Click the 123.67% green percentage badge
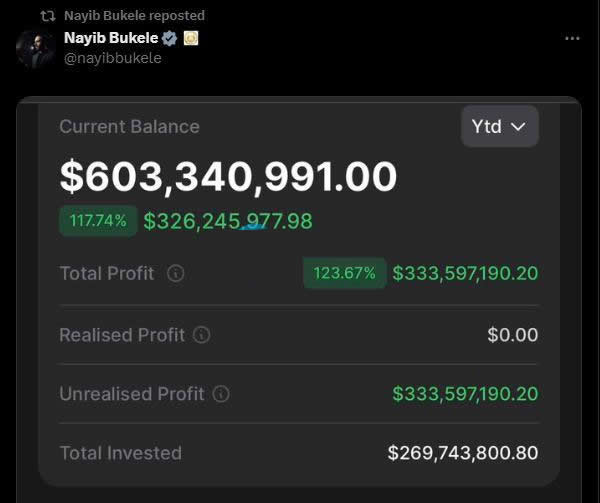This screenshot has height=503, width=600. (344, 273)
